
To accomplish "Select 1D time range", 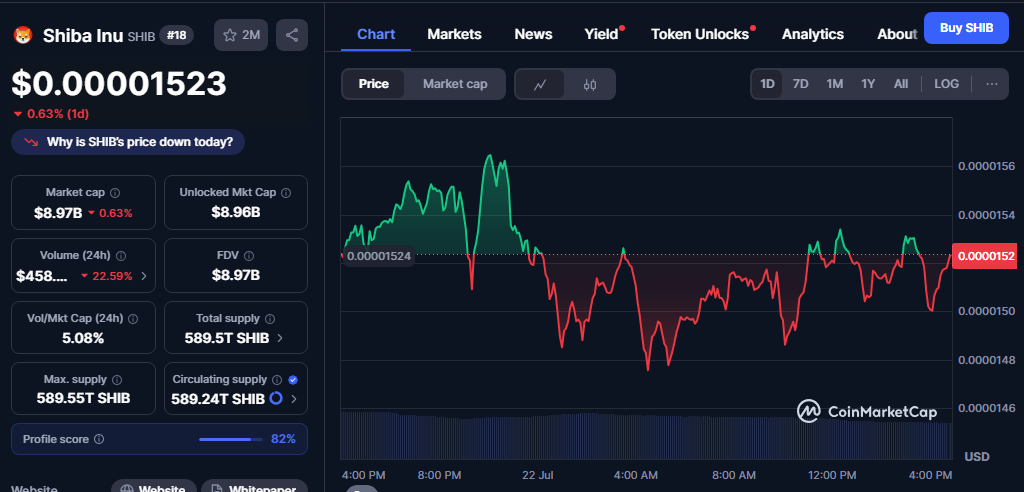I will tap(767, 84).
